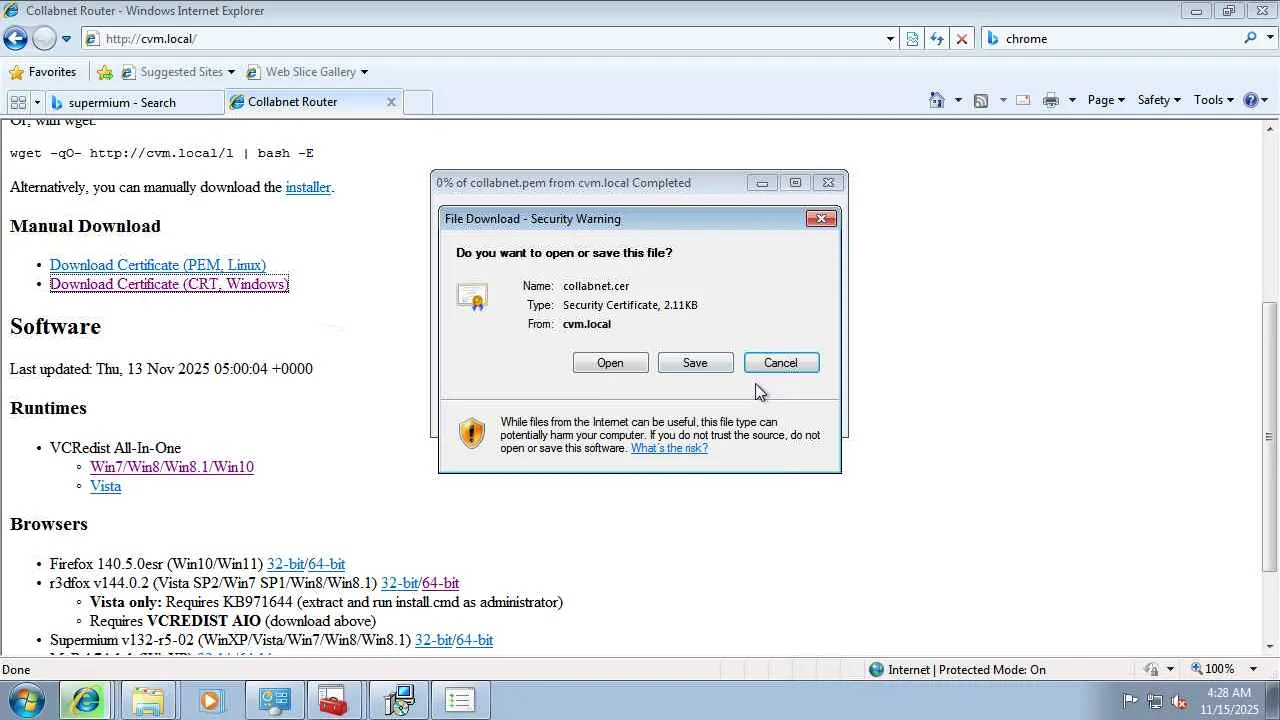Click Open in the File Download dialog
The width and height of the screenshot is (1280, 720).
[610, 363]
